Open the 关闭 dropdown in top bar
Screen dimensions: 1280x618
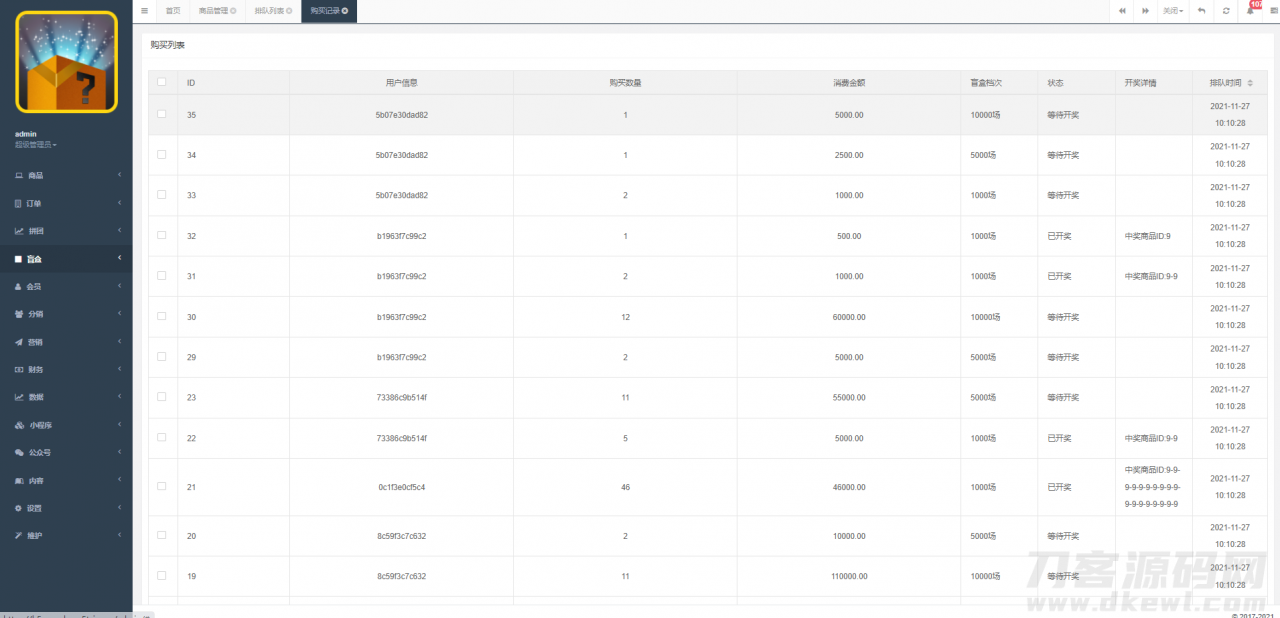click(x=1173, y=11)
